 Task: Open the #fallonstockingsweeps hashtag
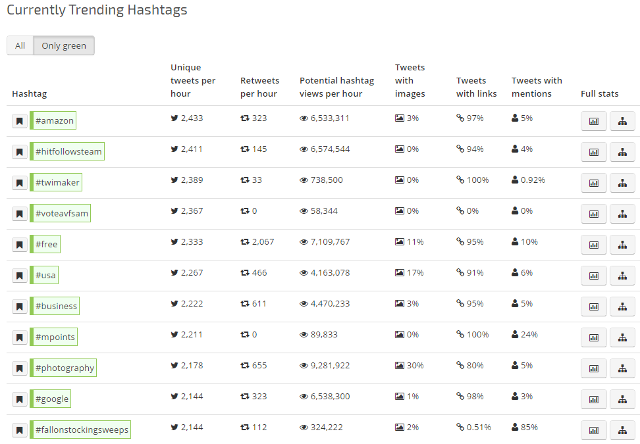(x=82, y=430)
